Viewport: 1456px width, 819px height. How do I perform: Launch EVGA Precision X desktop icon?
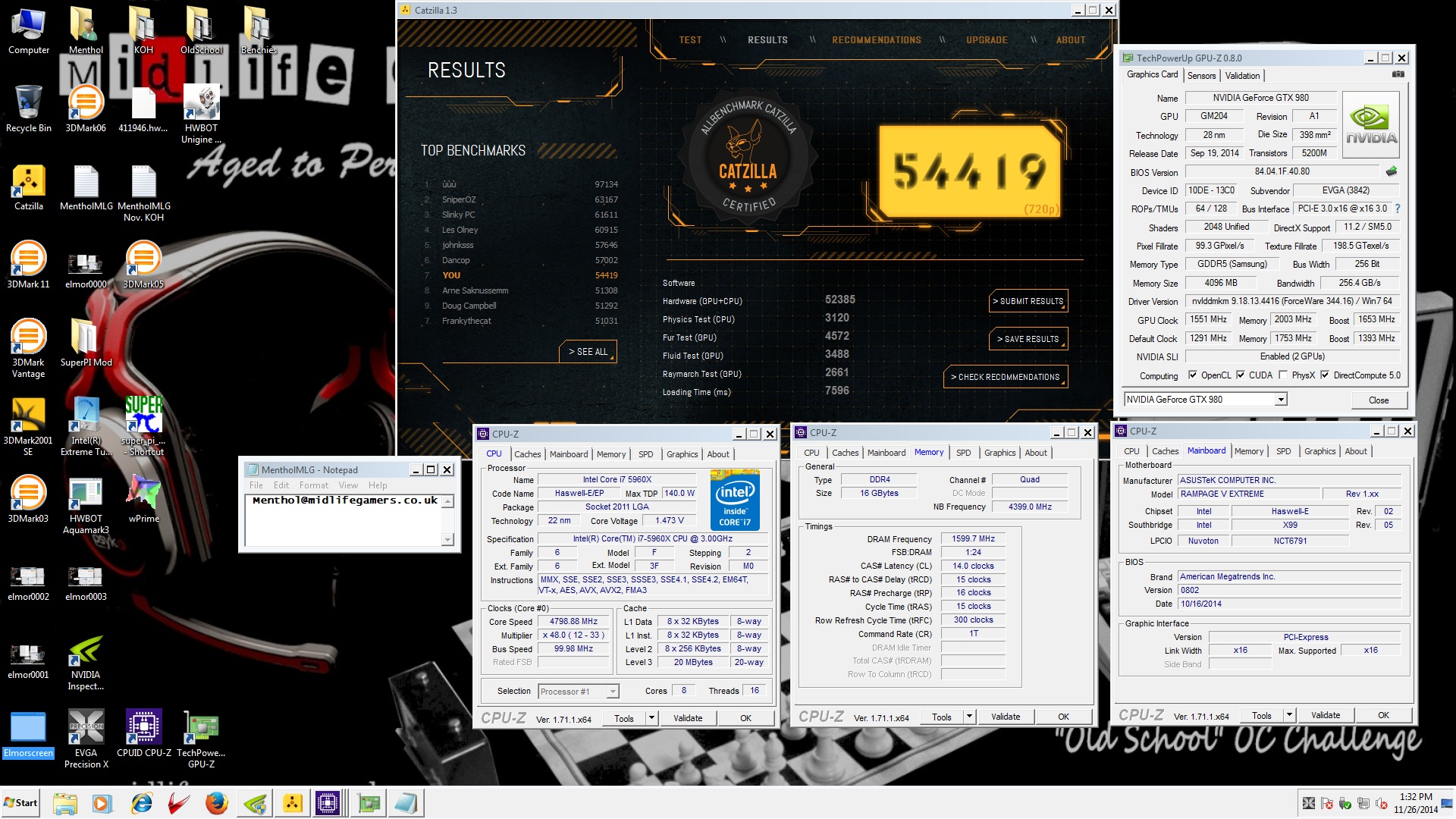point(86,739)
